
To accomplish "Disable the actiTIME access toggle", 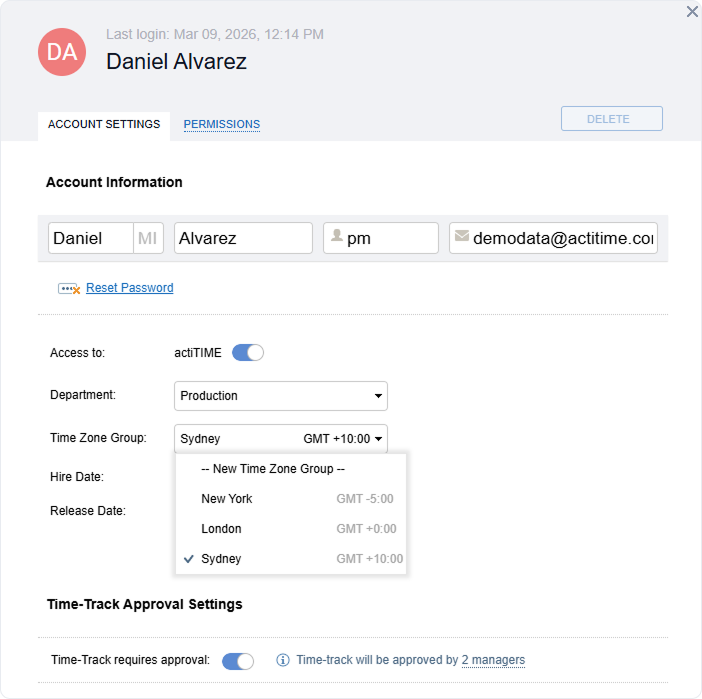I will coord(247,352).
